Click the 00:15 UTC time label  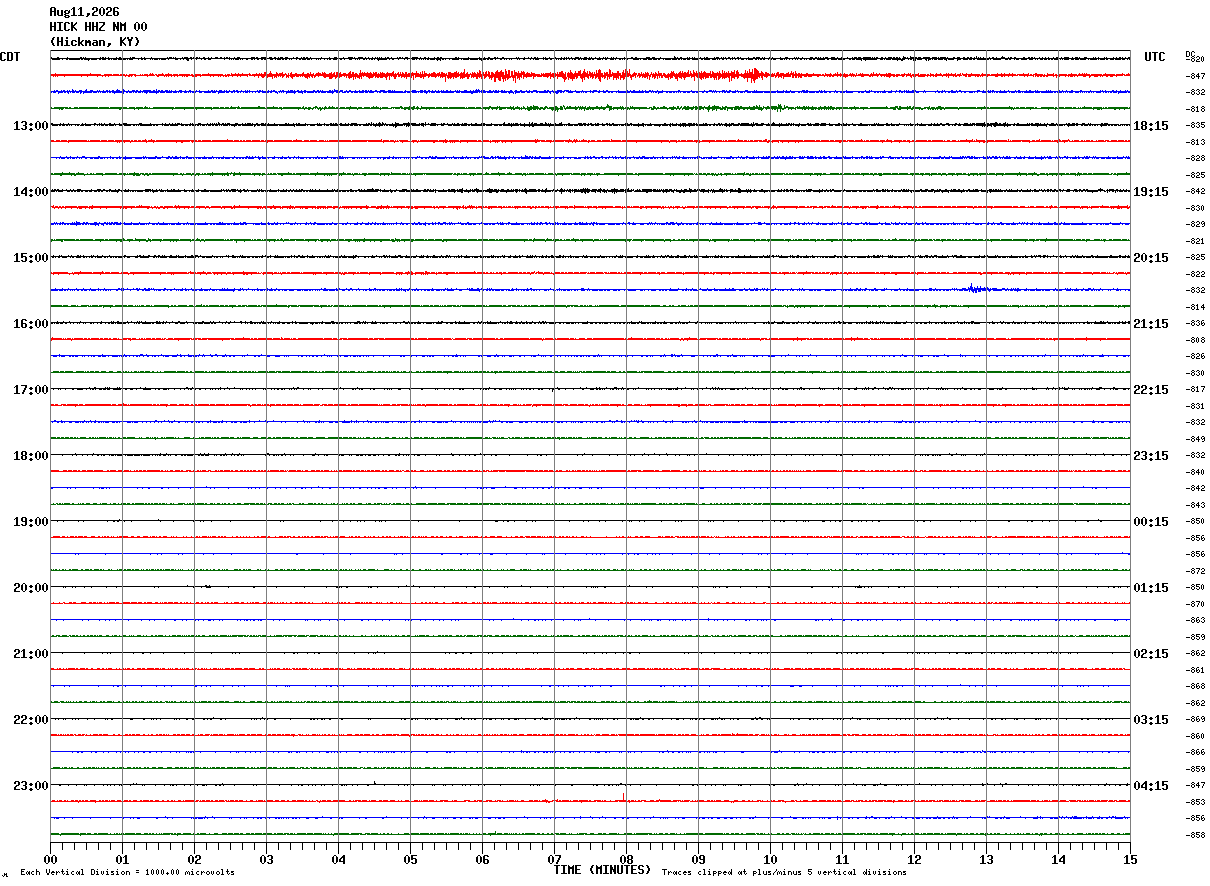(1150, 521)
